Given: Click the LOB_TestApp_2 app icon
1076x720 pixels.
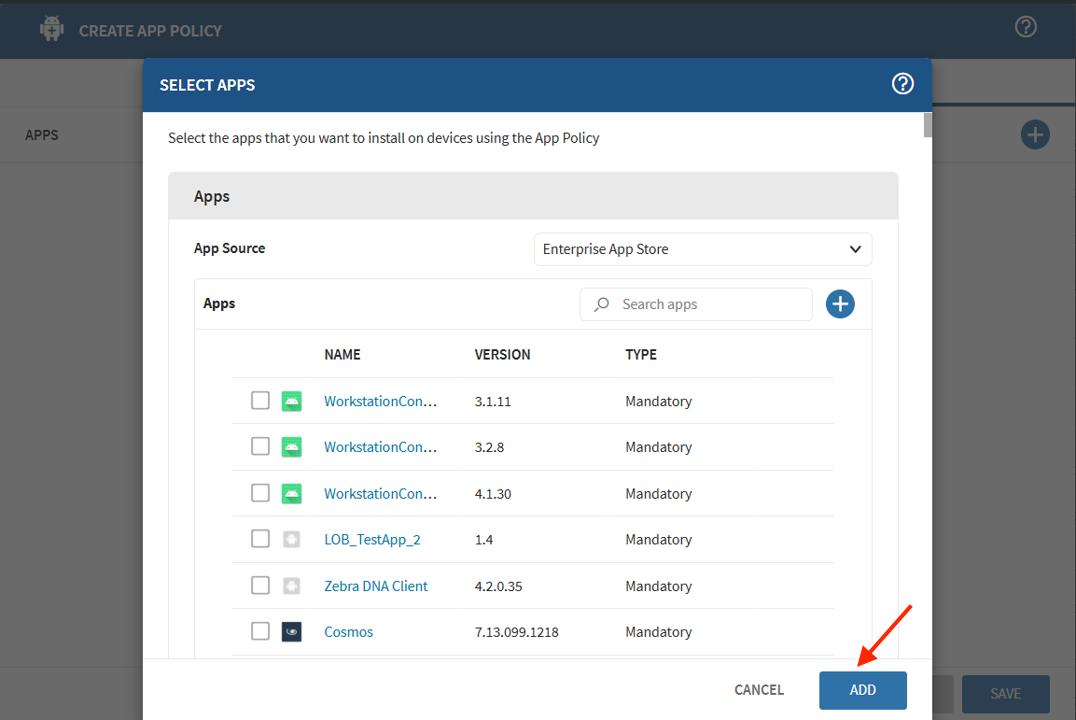Looking at the screenshot, I should pyautogui.click(x=292, y=540).
